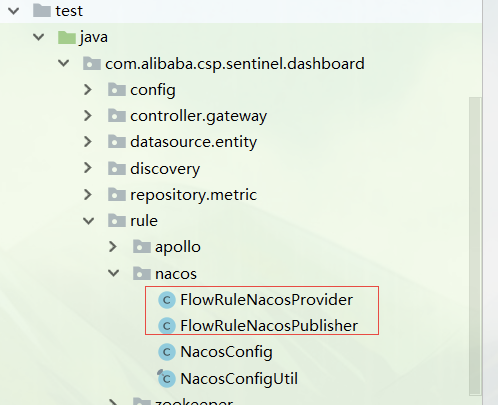Select the FlowRuleNacosPublisher file
498x405 pixels.
tap(269, 326)
